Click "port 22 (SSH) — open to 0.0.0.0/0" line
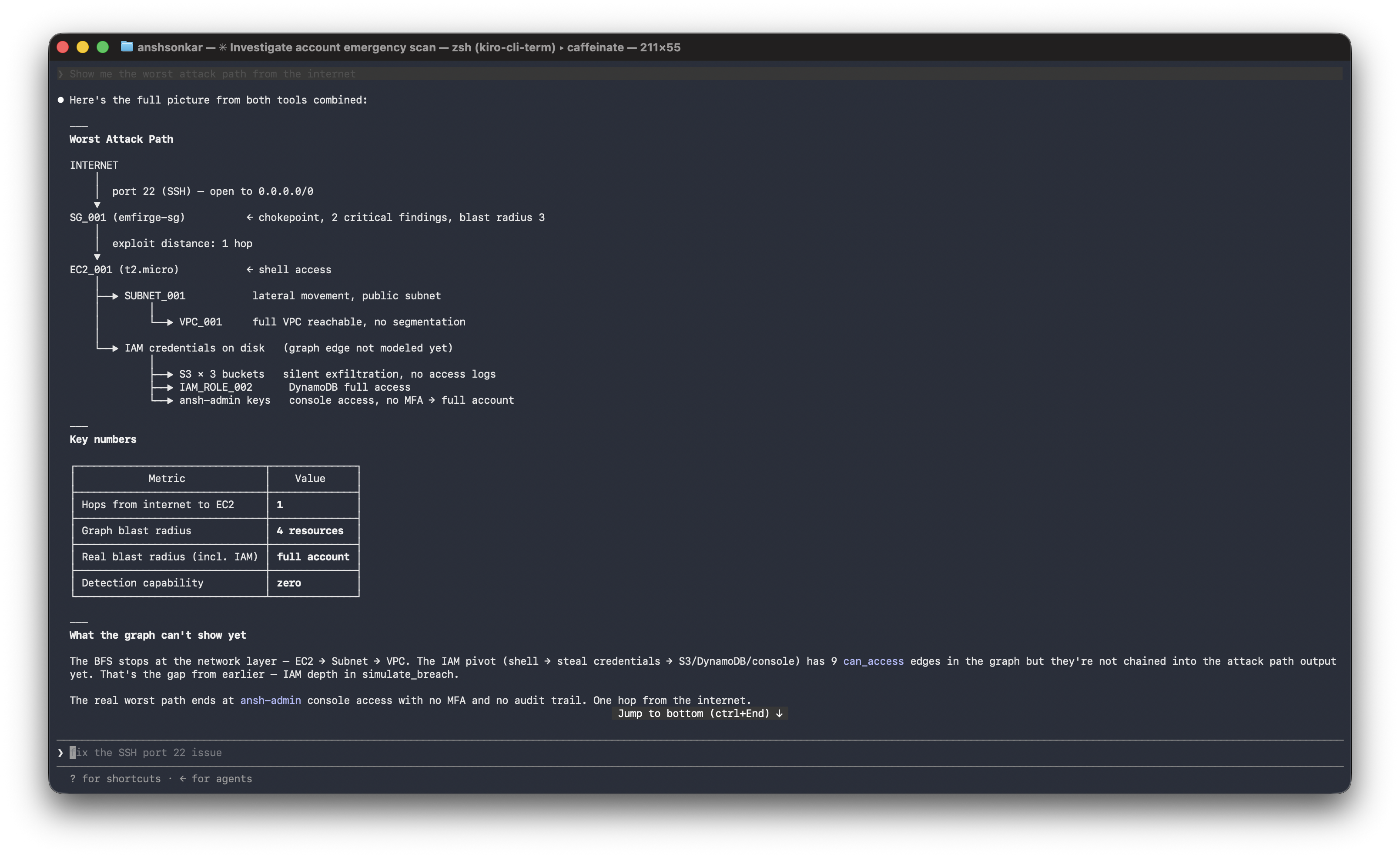The image size is (1400, 858). click(x=213, y=191)
